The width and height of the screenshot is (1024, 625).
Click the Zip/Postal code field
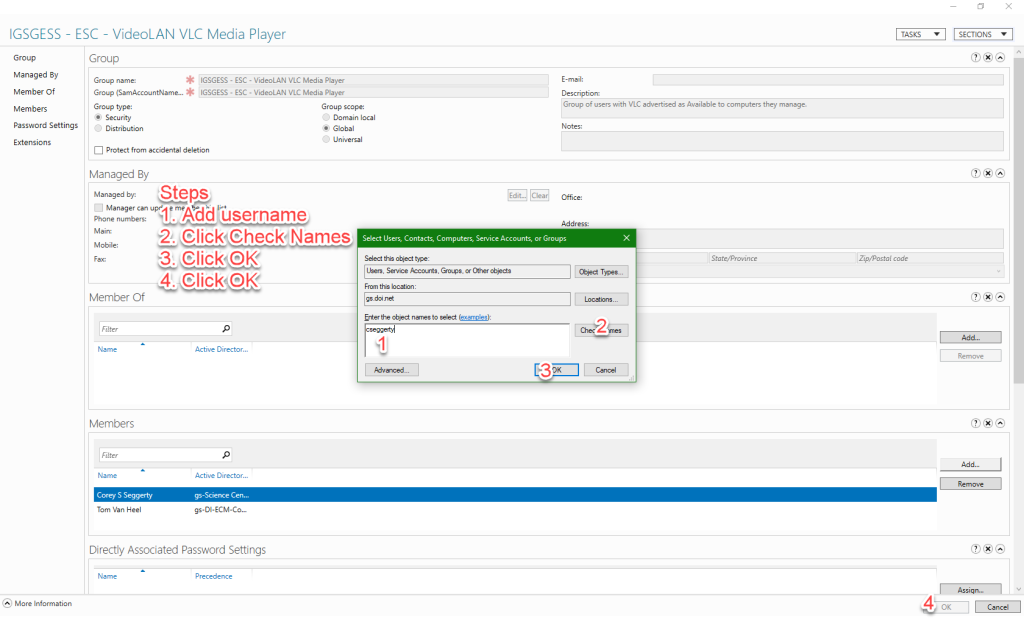coord(930,258)
